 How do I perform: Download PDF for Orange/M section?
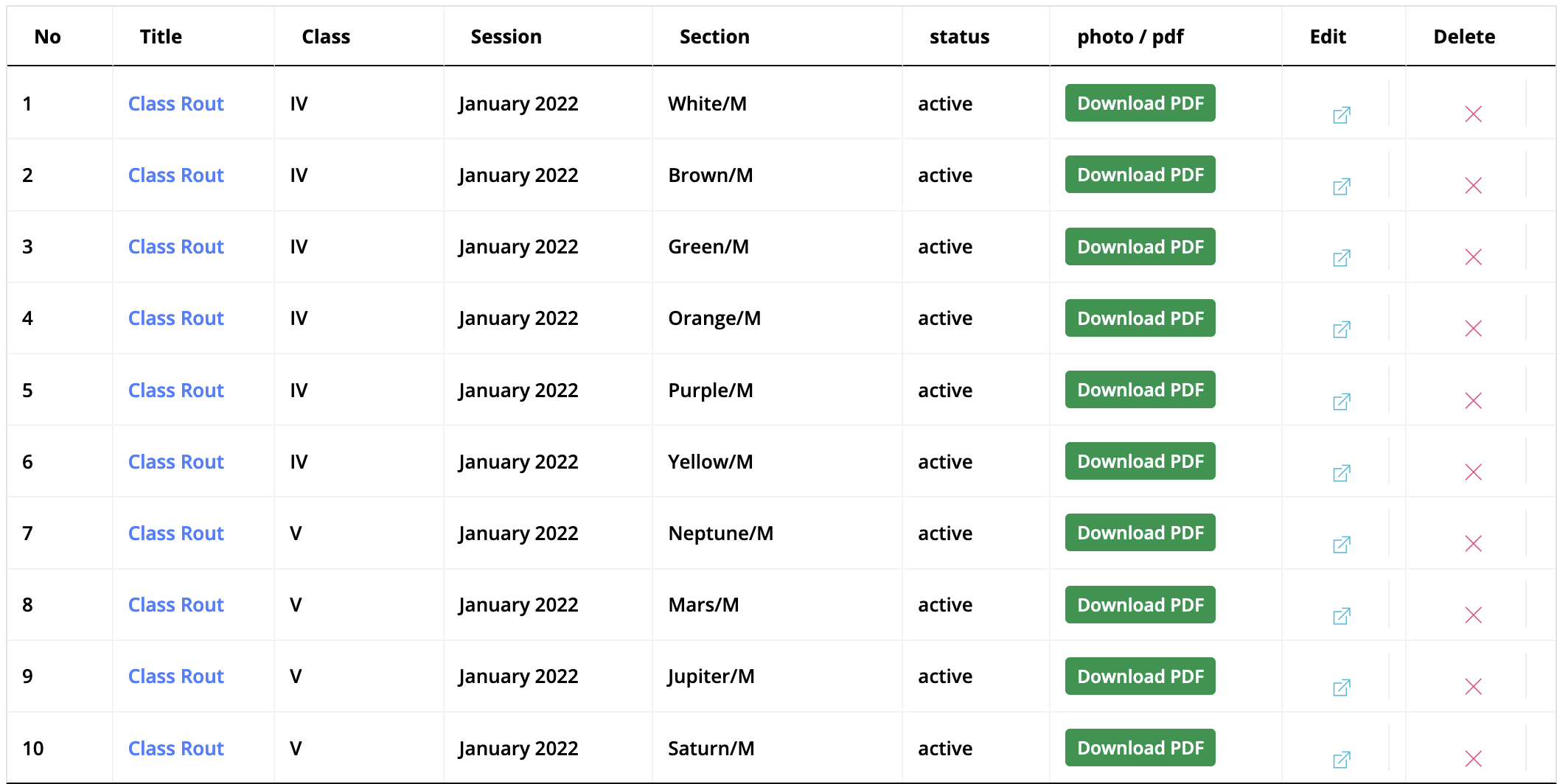coord(1140,318)
